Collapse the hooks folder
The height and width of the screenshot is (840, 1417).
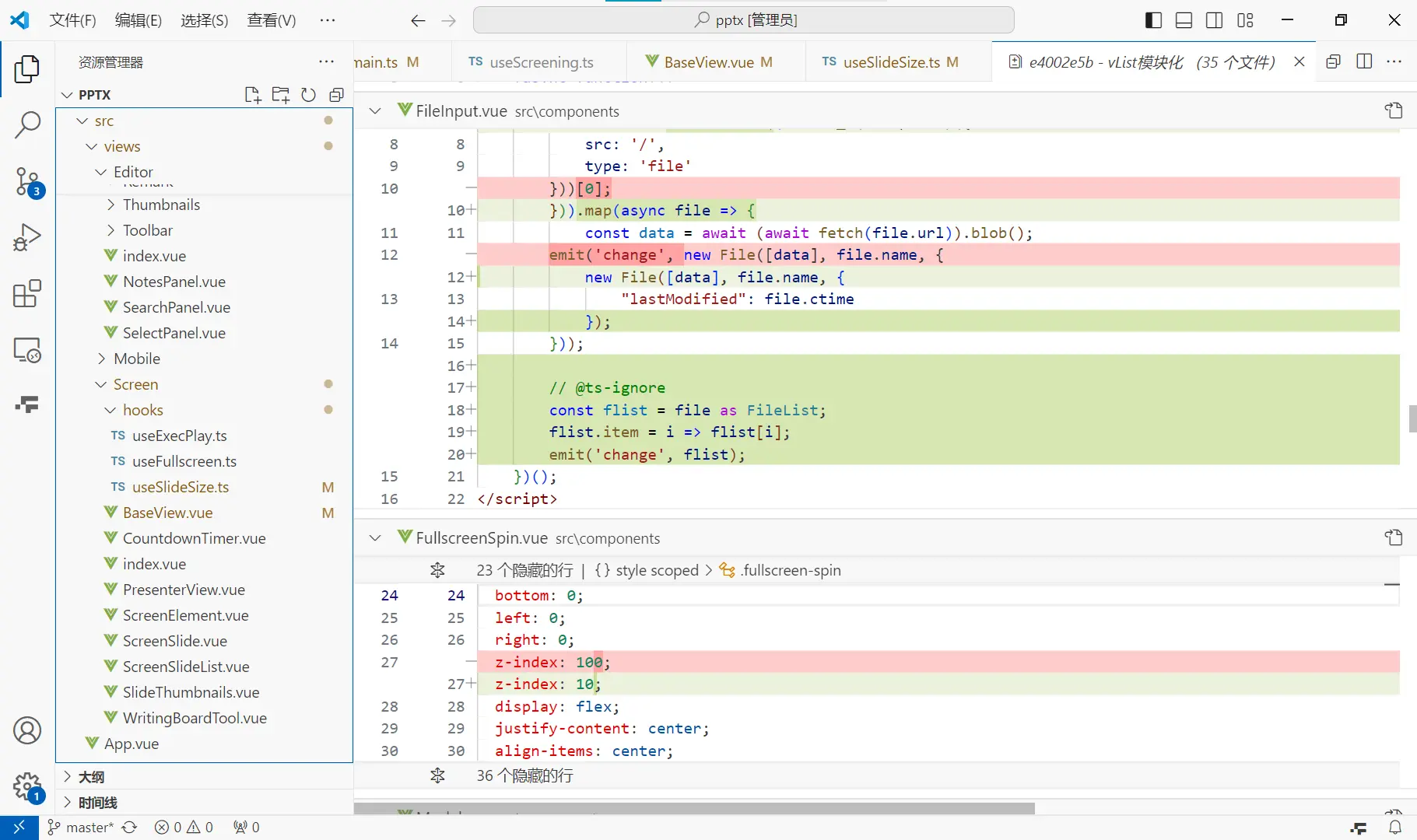click(110, 410)
